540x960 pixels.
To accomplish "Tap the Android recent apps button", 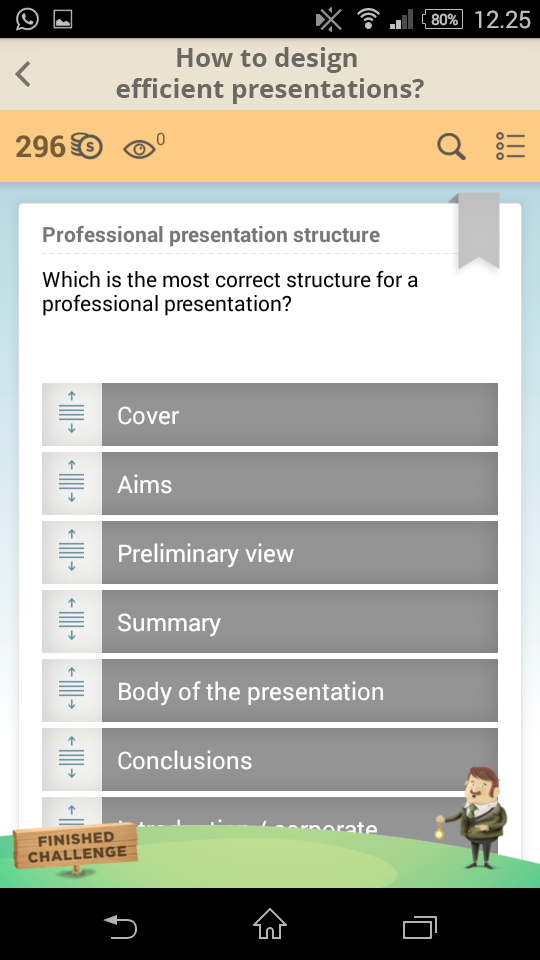I will (x=420, y=926).
